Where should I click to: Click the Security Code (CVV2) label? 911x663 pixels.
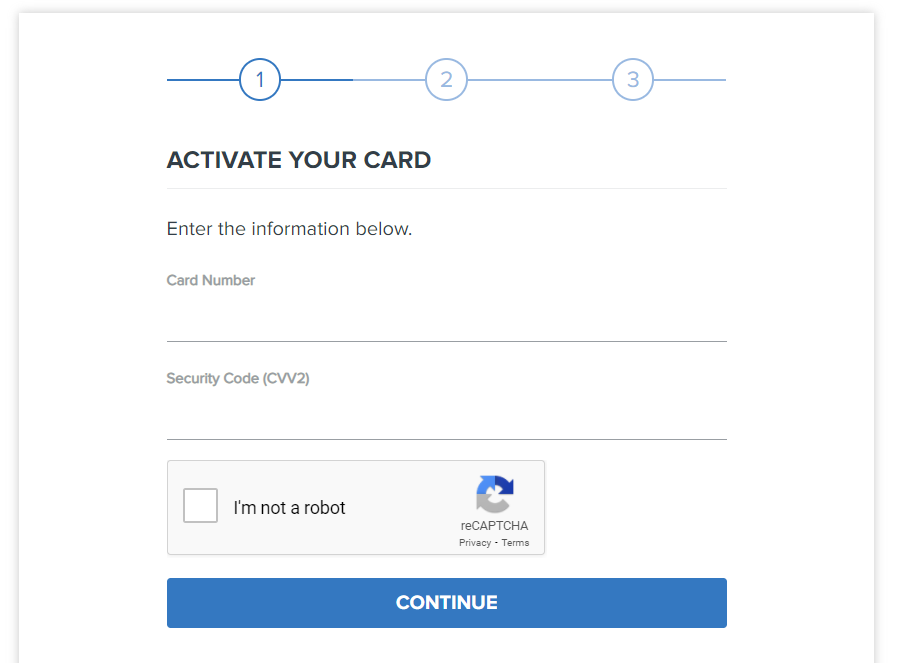coord(238,378)
